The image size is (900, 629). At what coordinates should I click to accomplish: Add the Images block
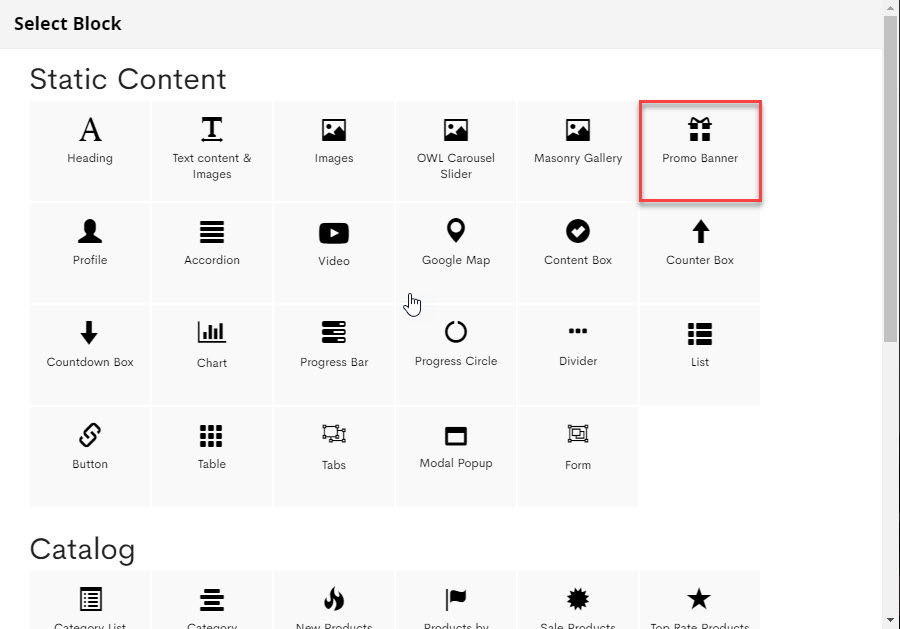pyautogui.click(x=334, y=152)
